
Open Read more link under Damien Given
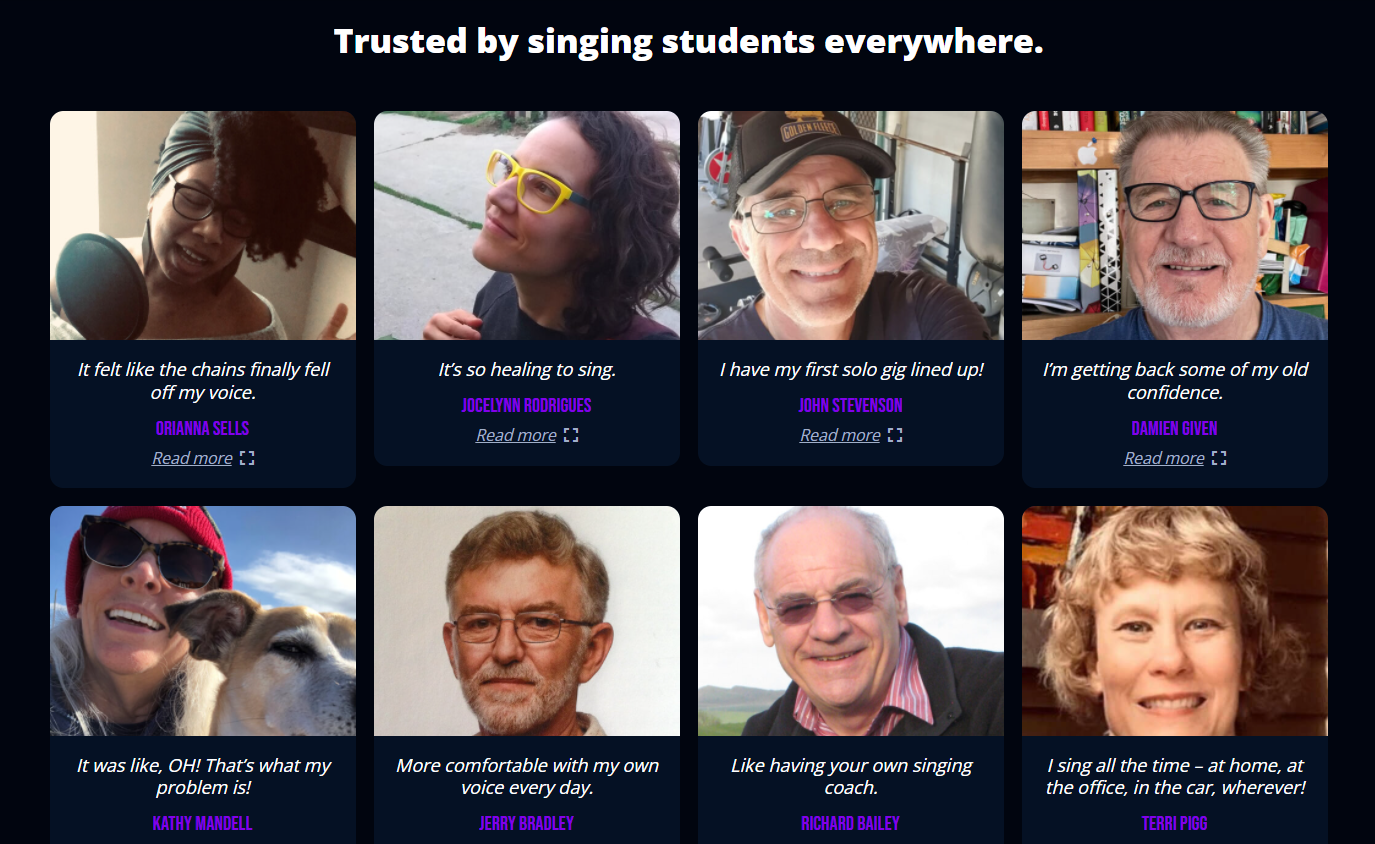[1164, 458]
